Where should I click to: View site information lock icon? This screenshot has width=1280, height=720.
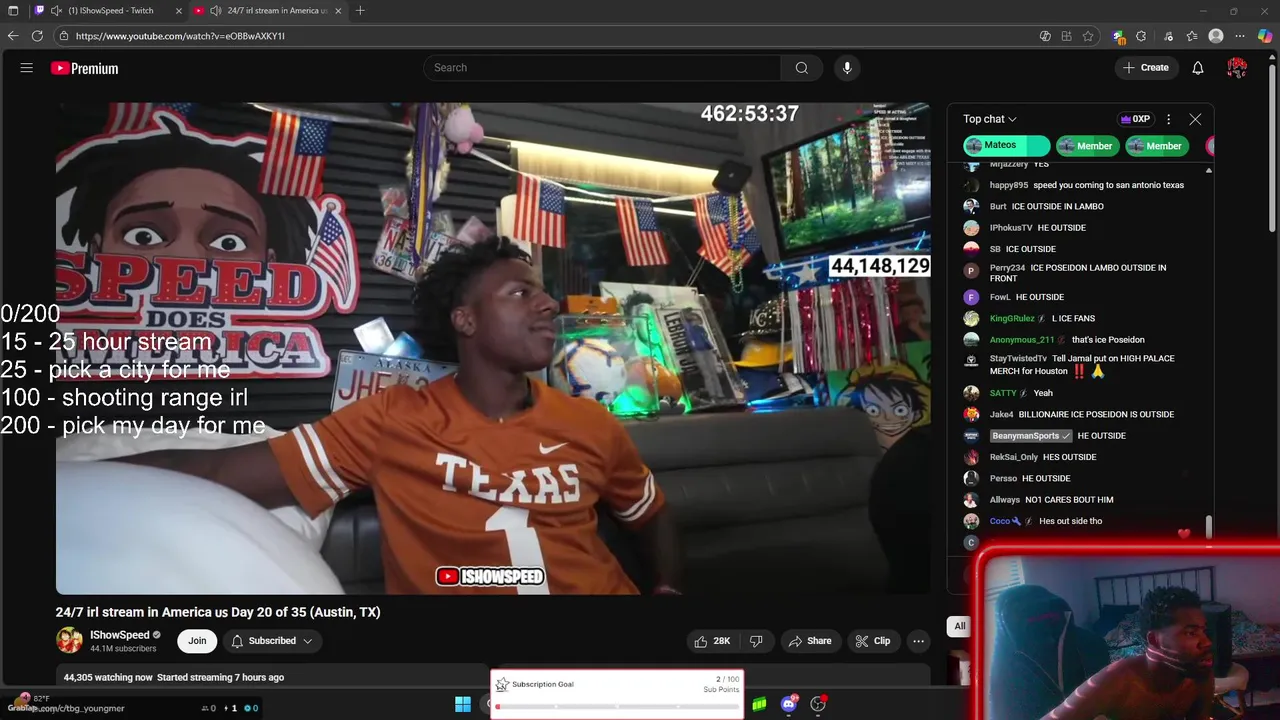pos(64,36)
